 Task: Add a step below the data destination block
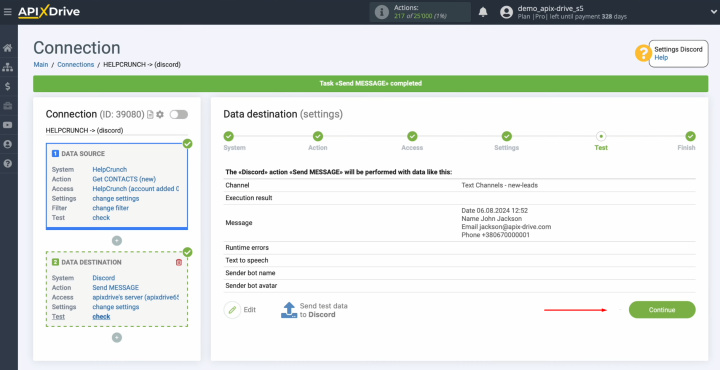[x=117, y=337]
